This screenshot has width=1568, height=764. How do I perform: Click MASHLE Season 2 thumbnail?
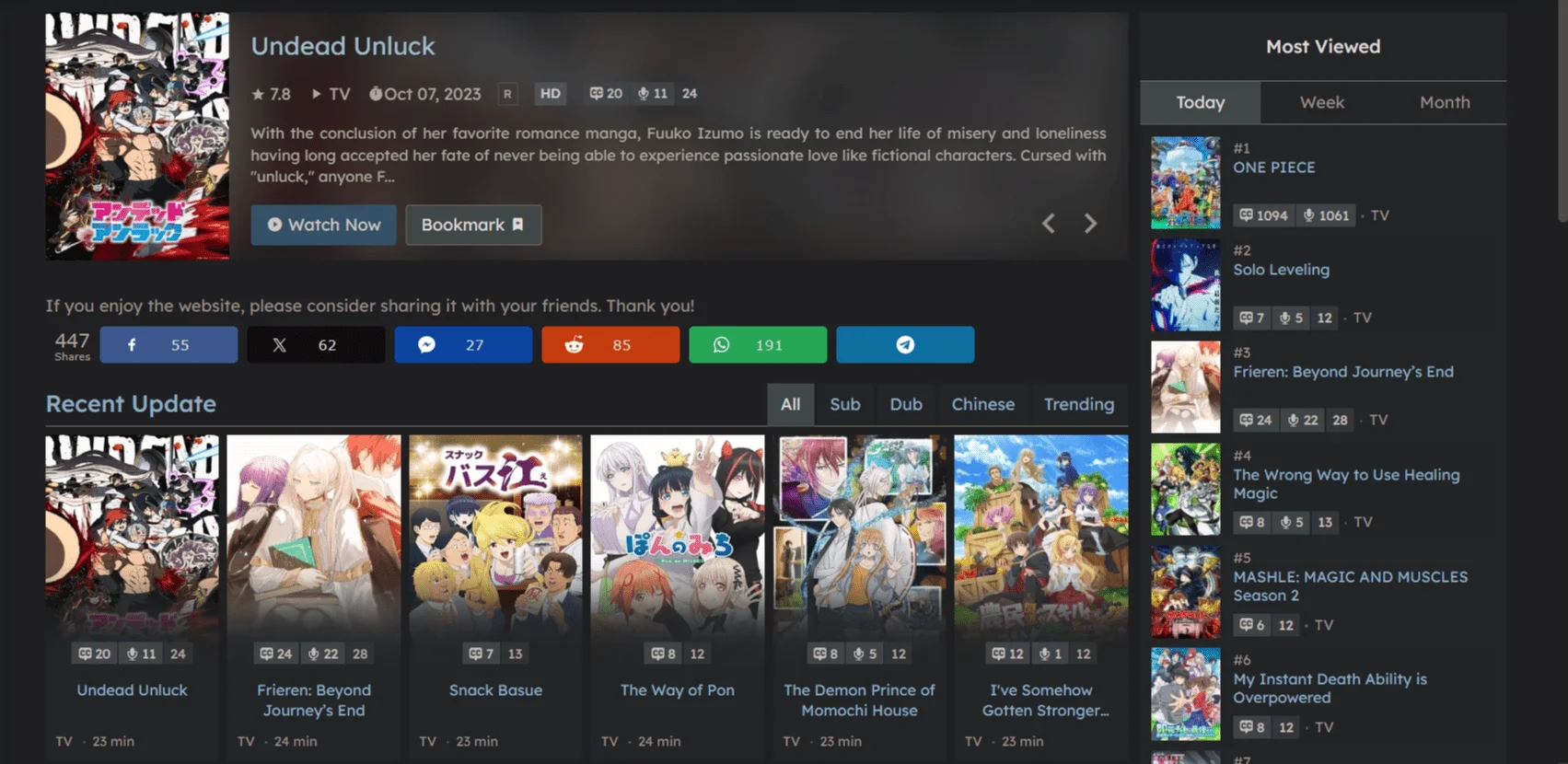click(x=1185, y=592)
